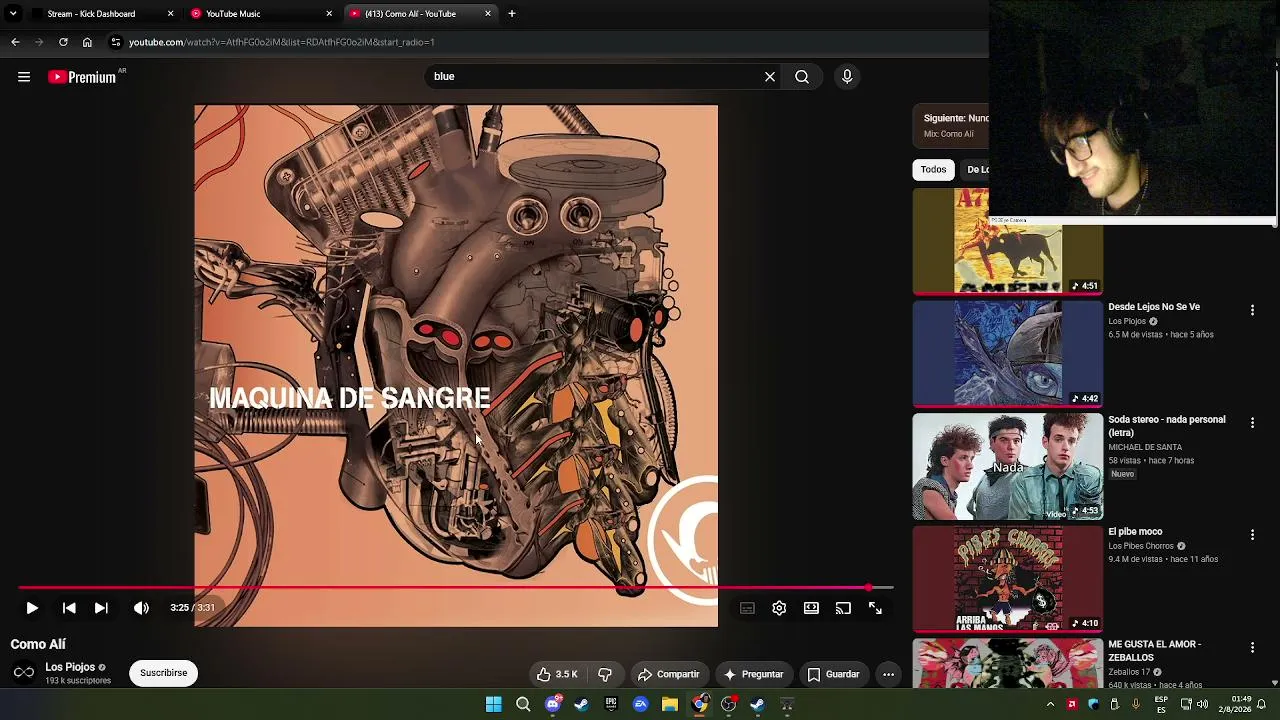This screenshot has width=1280, height=720.
Task: Reload the YouTube page
Action: 63,42
